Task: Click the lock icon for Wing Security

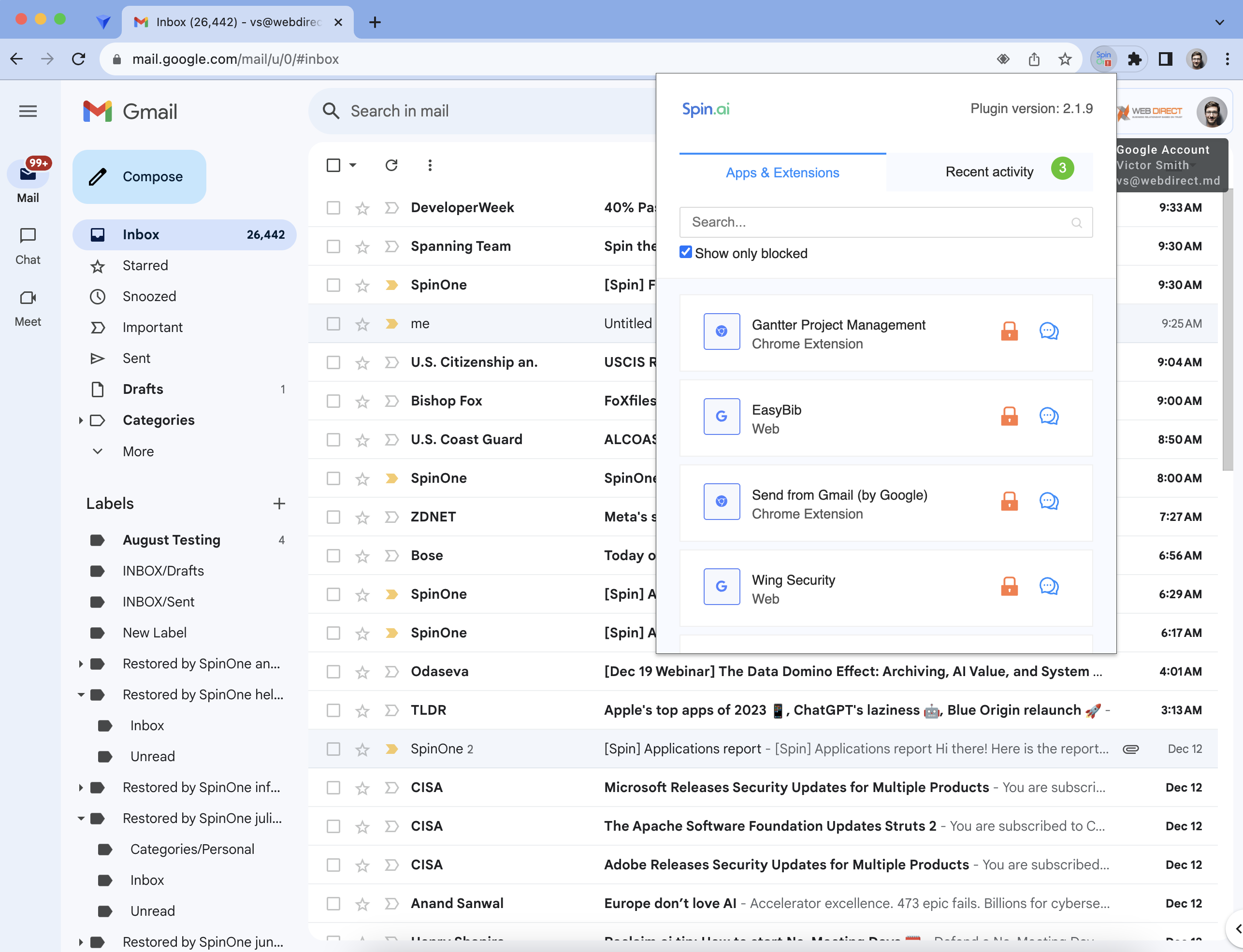Action: (x=1009, y=586)
